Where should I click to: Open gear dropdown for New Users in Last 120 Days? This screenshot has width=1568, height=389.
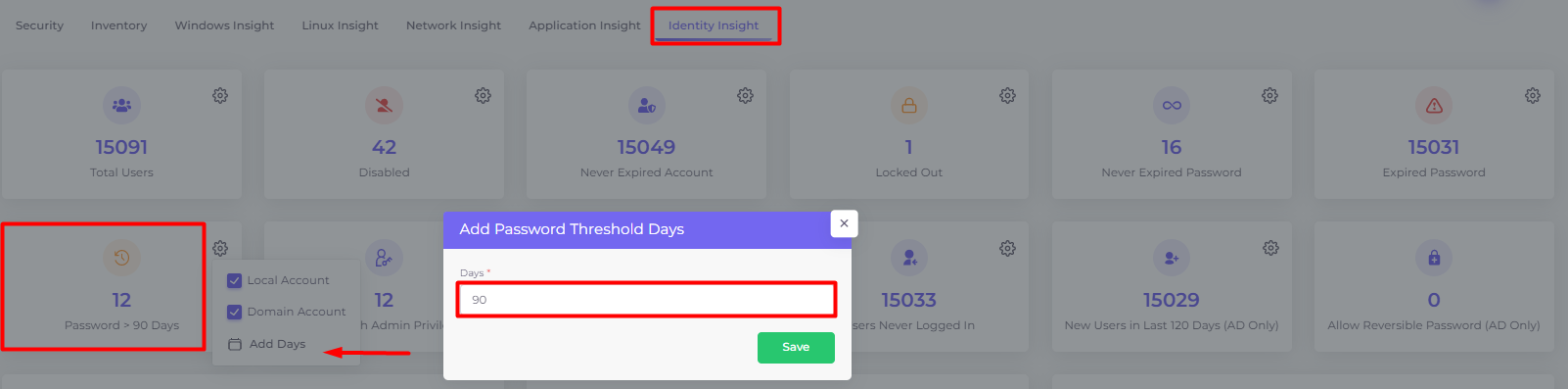point(1269,248)
